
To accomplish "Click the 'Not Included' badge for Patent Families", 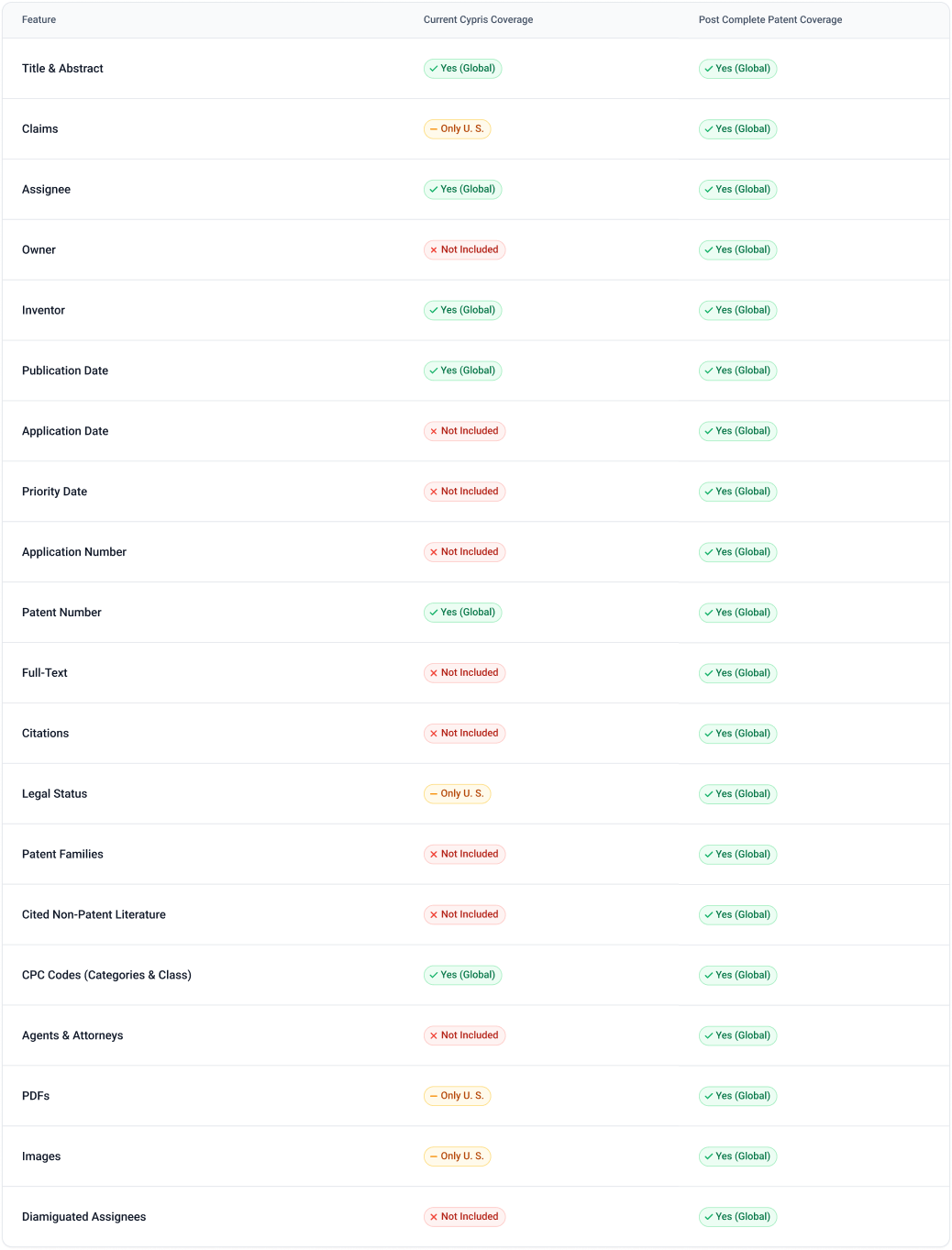I will 464,855.
